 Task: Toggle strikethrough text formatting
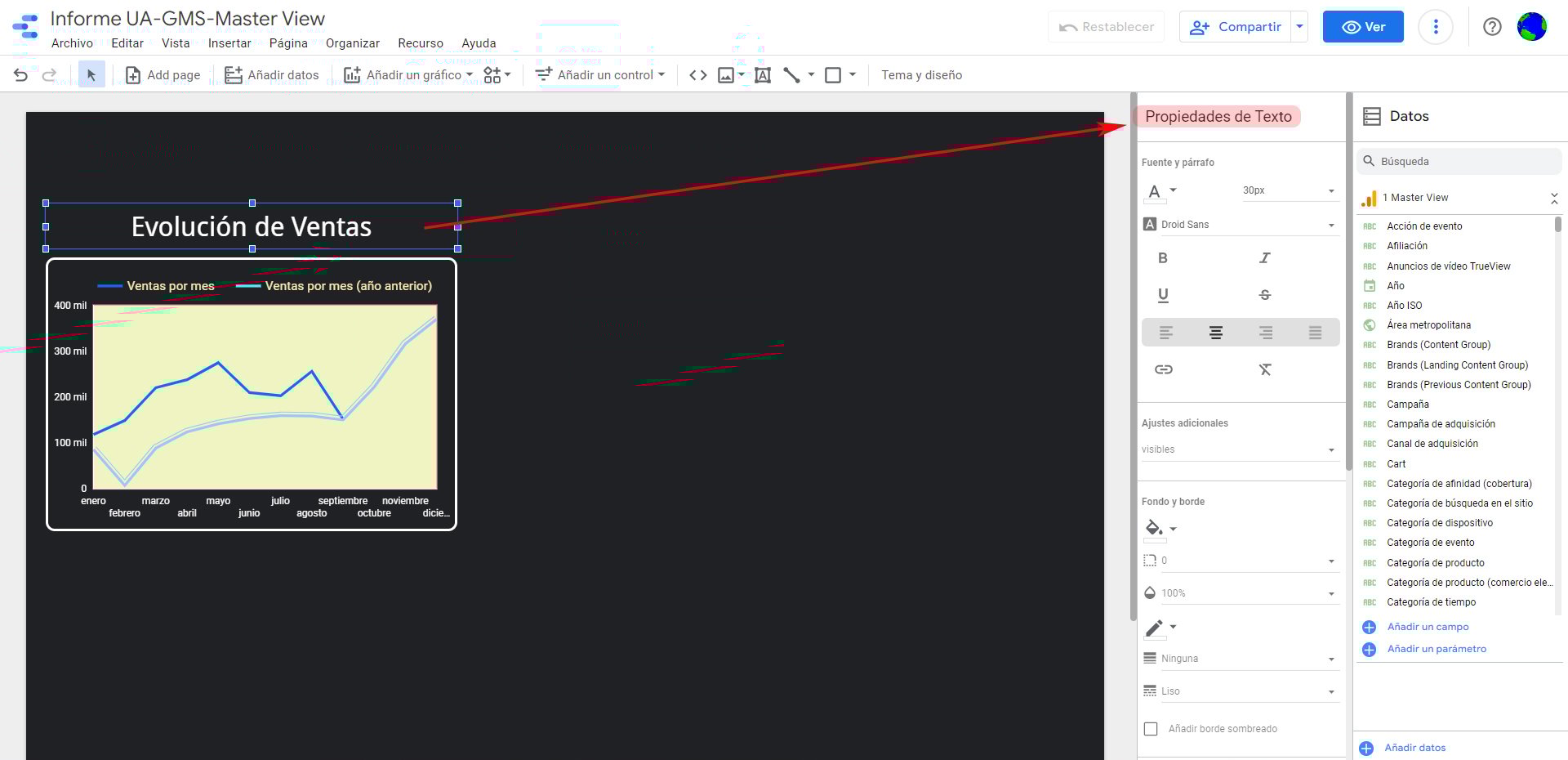click(1264, 295)
